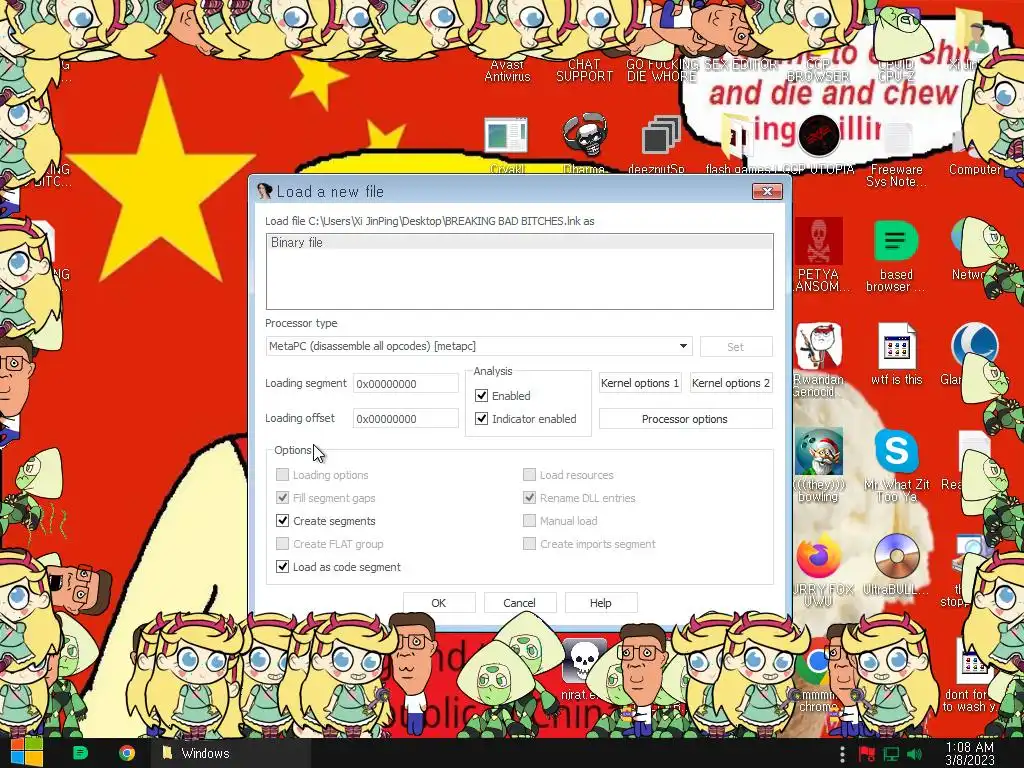This screenshot has width=1024, height=768.
Task: Open the Cryakl desktop icon
Action: pyautogui.click(x=506, y=135)
